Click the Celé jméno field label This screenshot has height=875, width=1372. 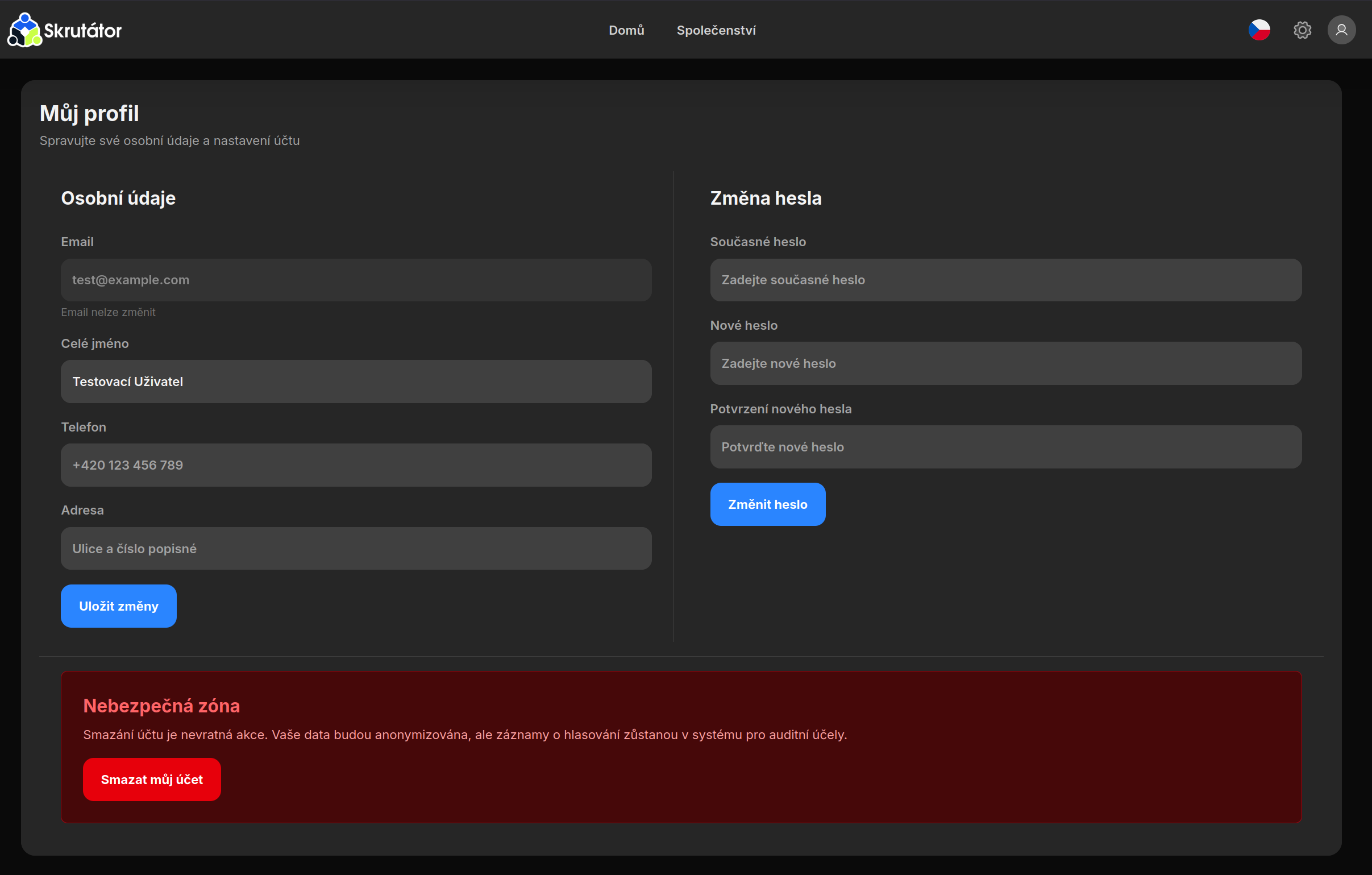[x=94, y=344]
